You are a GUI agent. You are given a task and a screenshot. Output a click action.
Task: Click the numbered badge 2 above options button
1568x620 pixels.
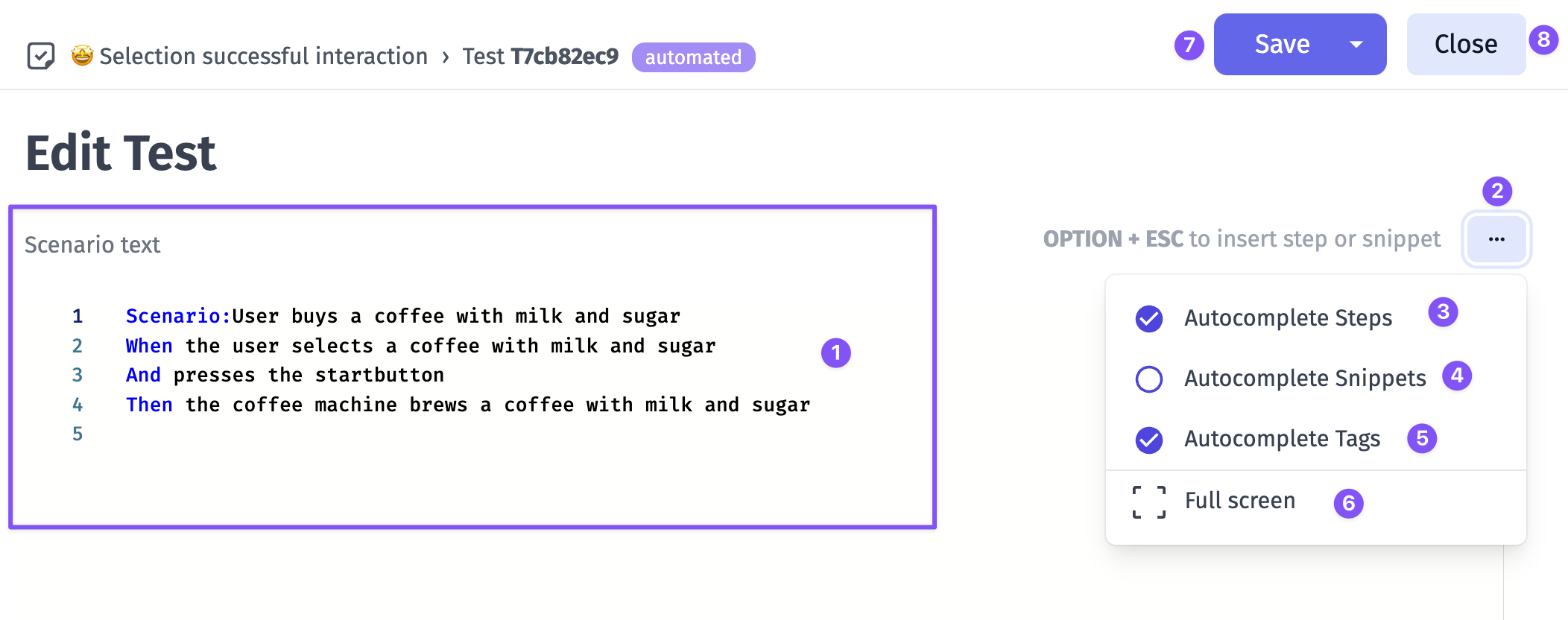click(1497, 192)
